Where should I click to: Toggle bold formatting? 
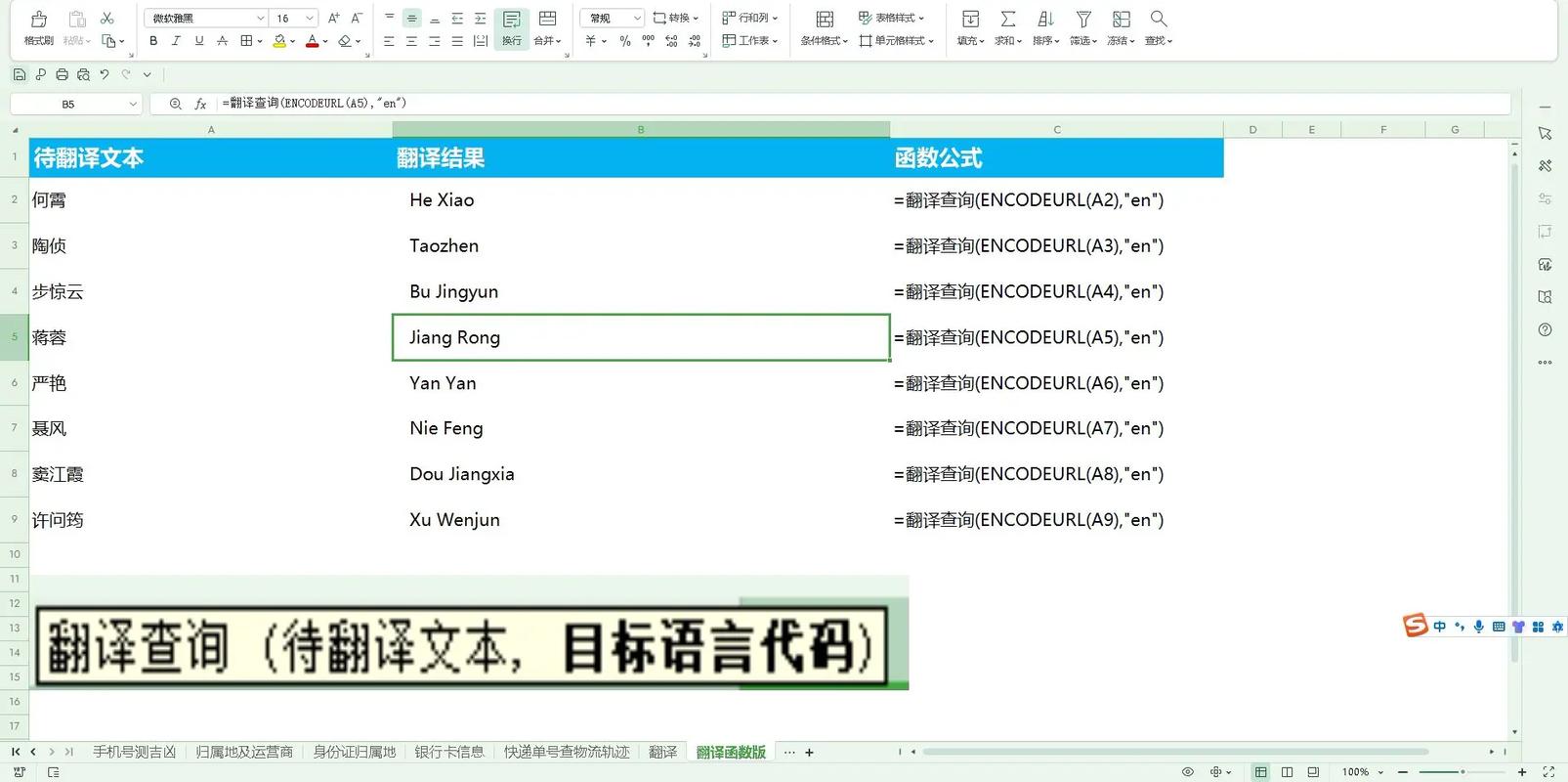(153, 41)
